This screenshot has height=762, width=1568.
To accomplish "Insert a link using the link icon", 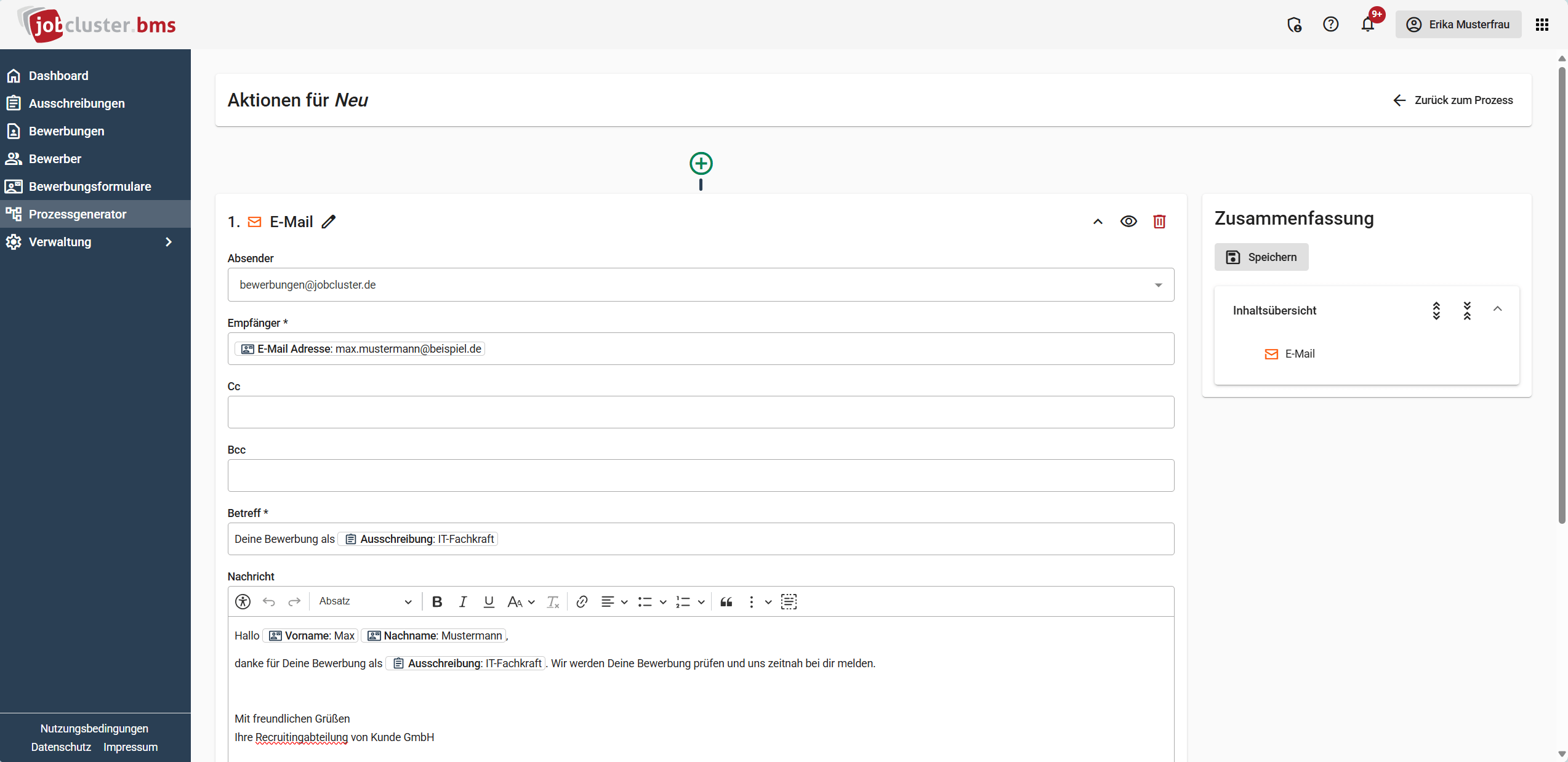I will coord(581,601).
